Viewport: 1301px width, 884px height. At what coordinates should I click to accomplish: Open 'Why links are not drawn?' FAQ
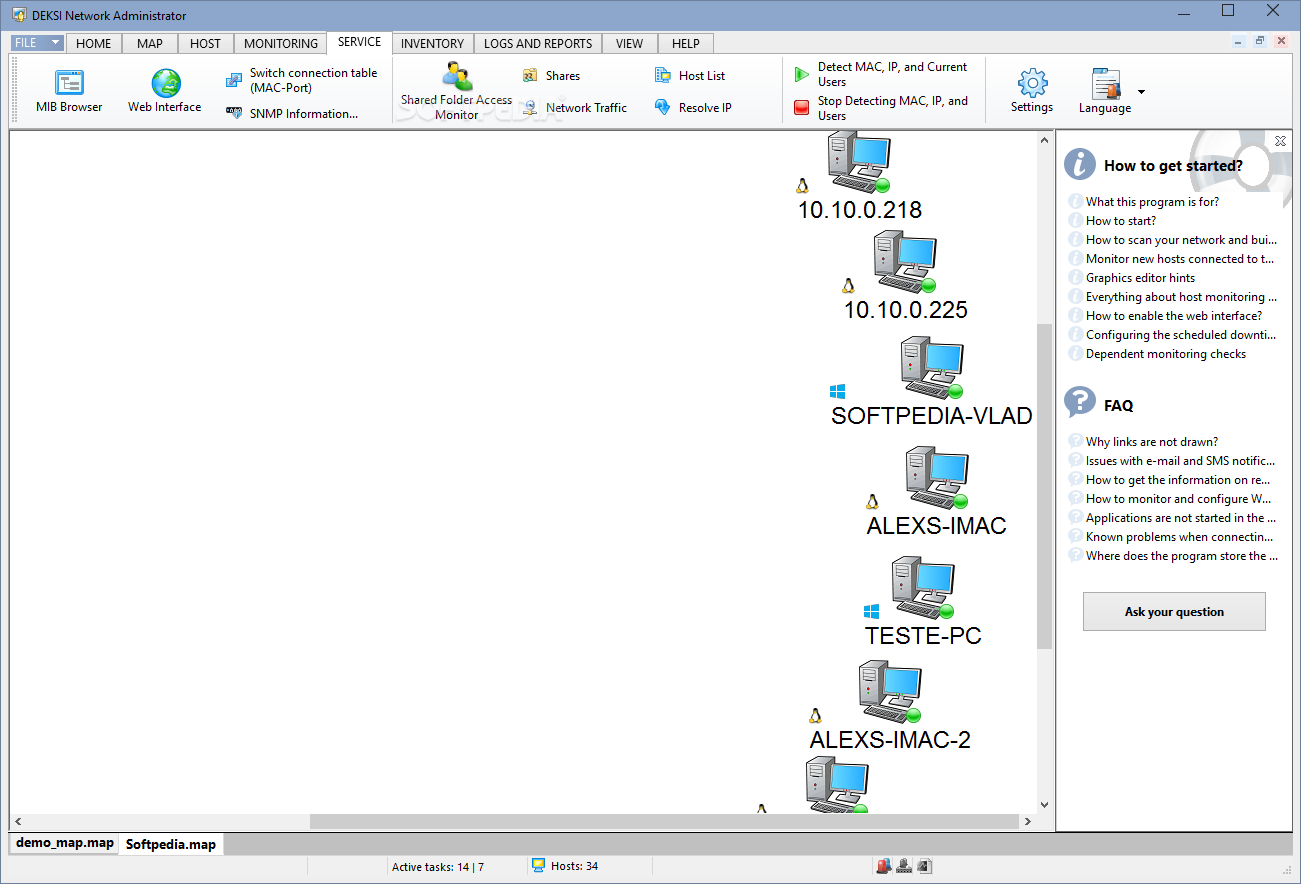1152,441
